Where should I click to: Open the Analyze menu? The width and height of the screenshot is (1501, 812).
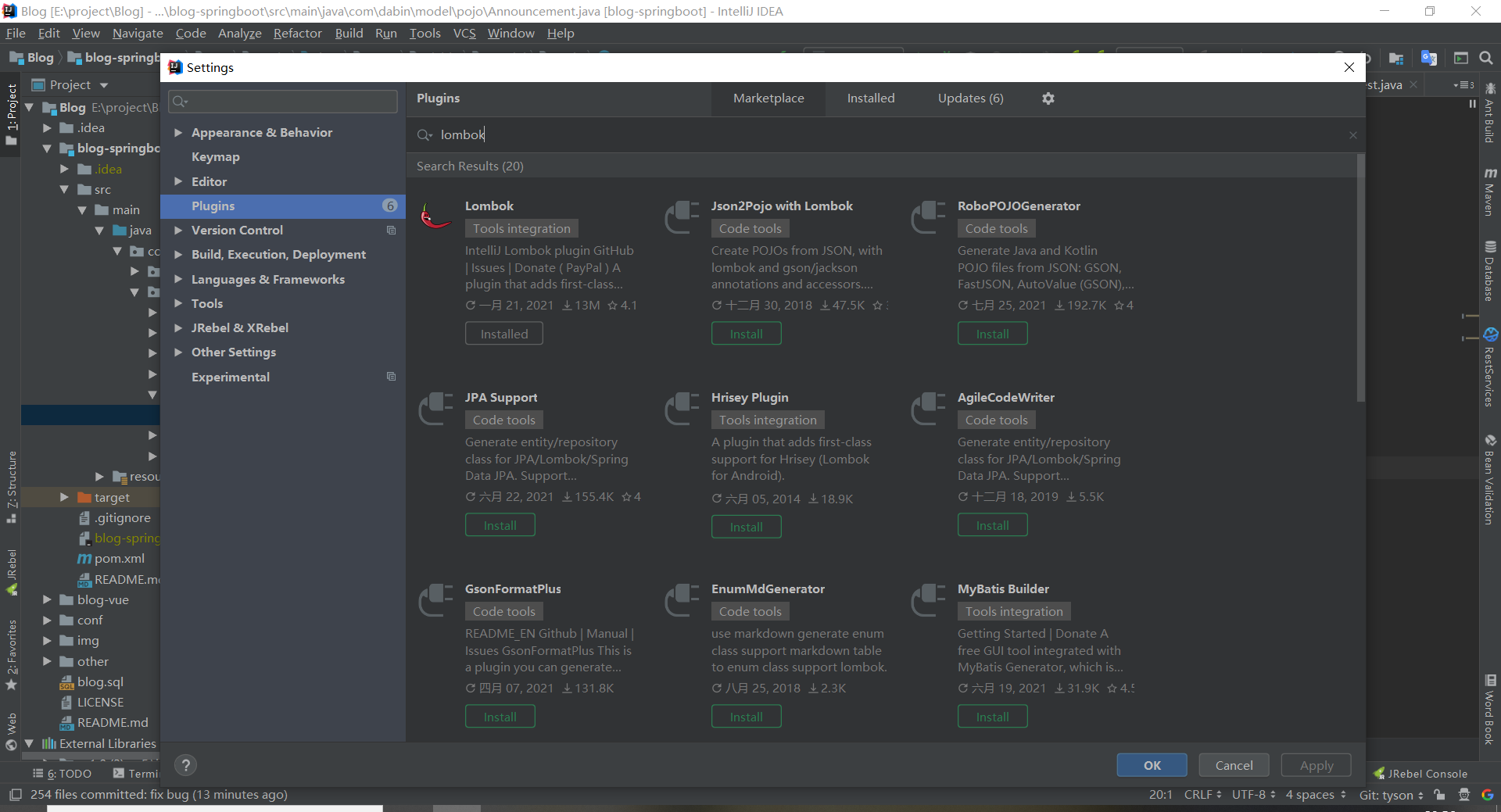point(239,33)
